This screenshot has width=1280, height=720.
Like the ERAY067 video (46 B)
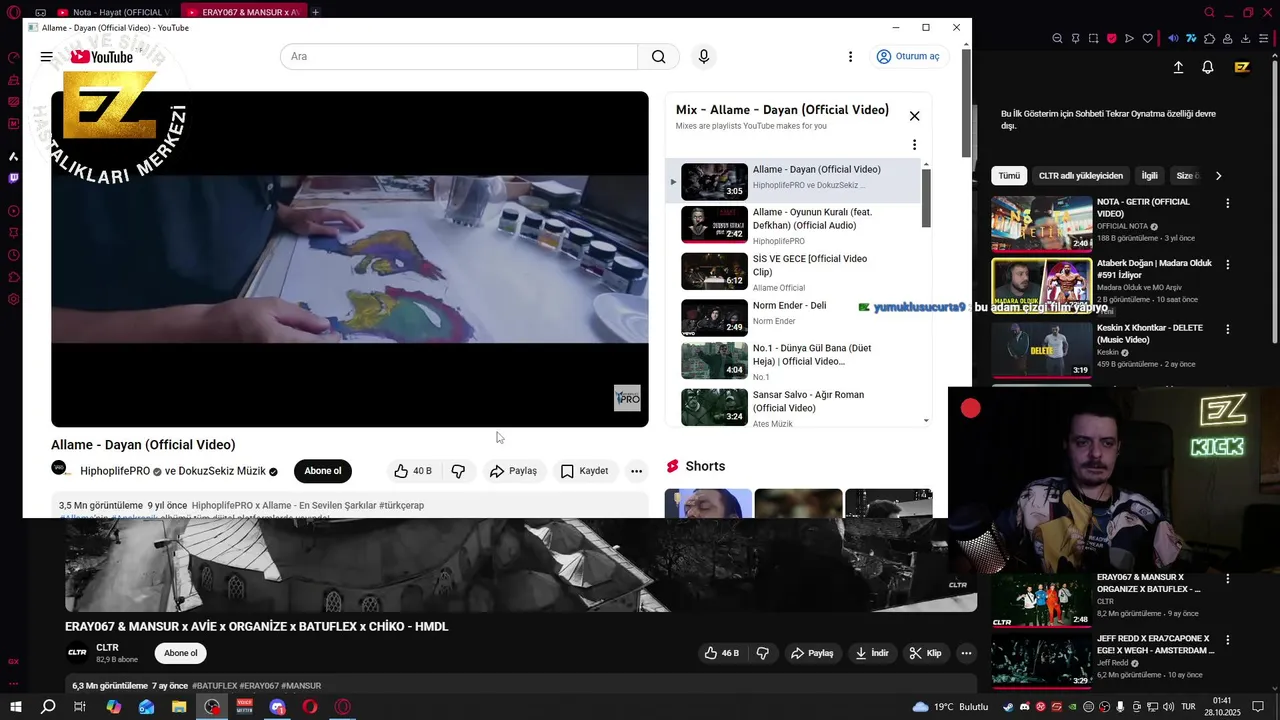click(x=722, y=653)
